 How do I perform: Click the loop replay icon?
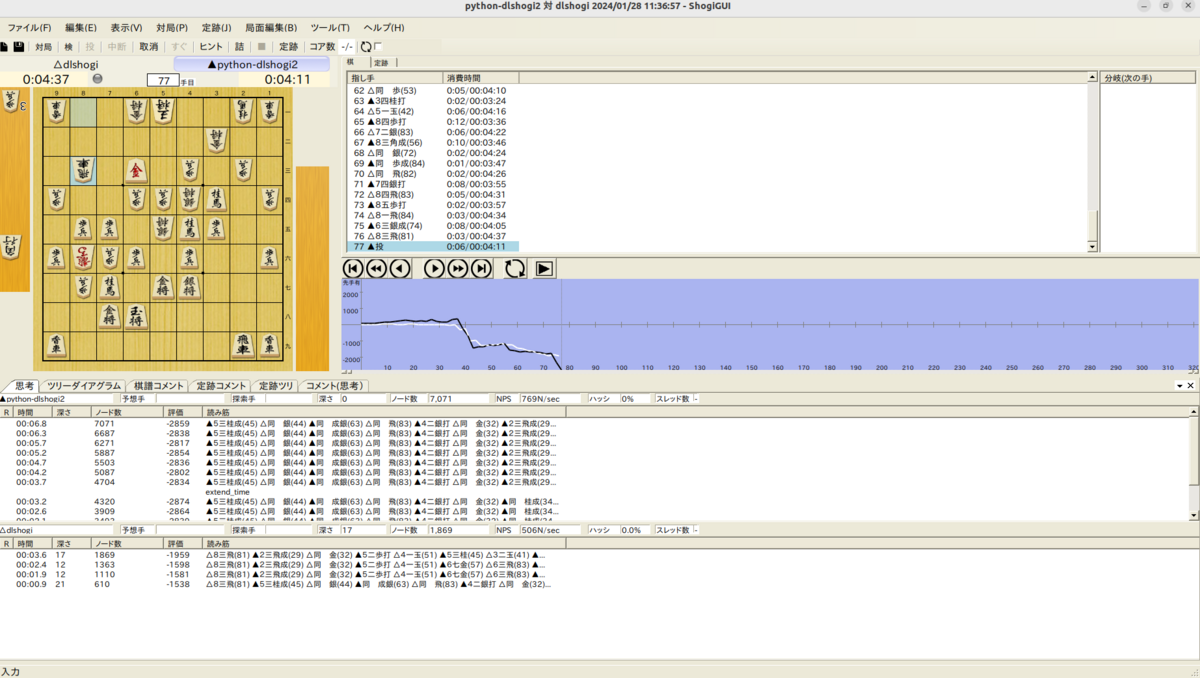(514, 268)
